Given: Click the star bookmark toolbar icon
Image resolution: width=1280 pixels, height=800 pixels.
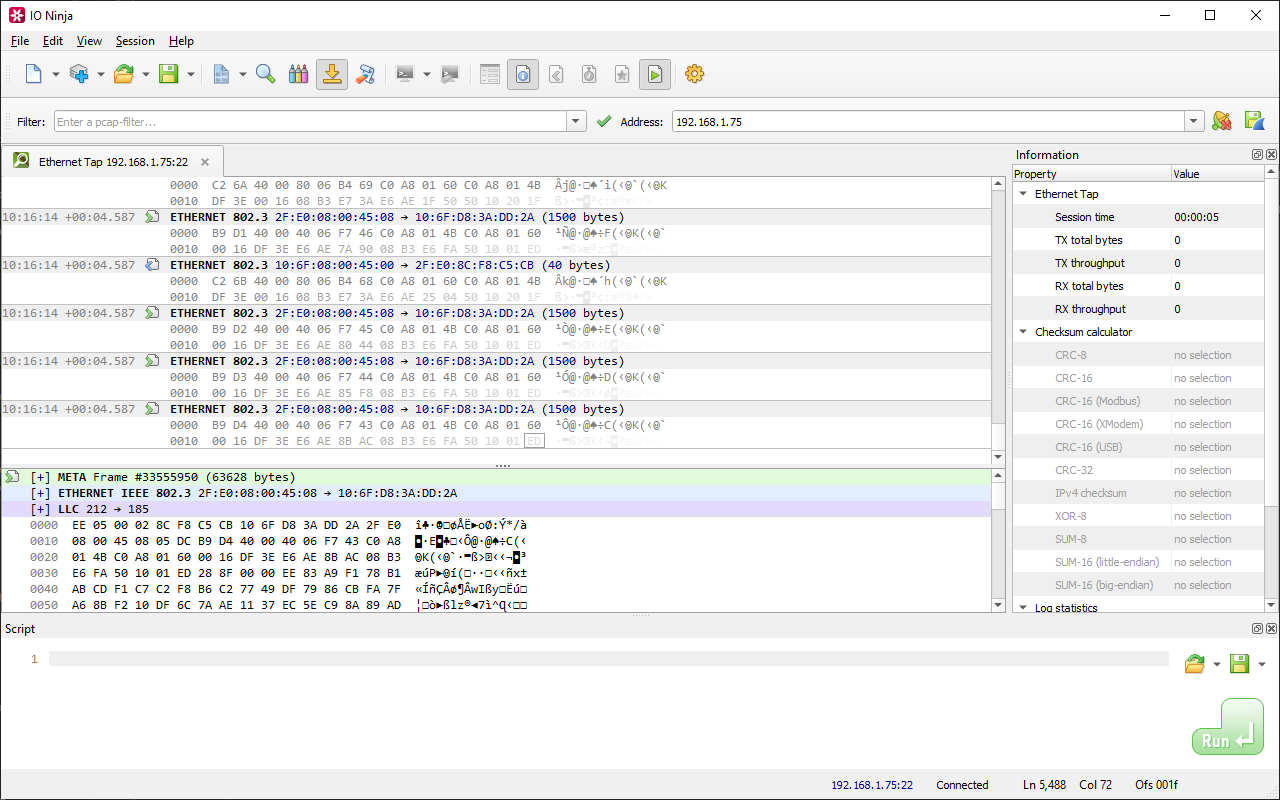Looking at the screenshot, I should (622, 74).
